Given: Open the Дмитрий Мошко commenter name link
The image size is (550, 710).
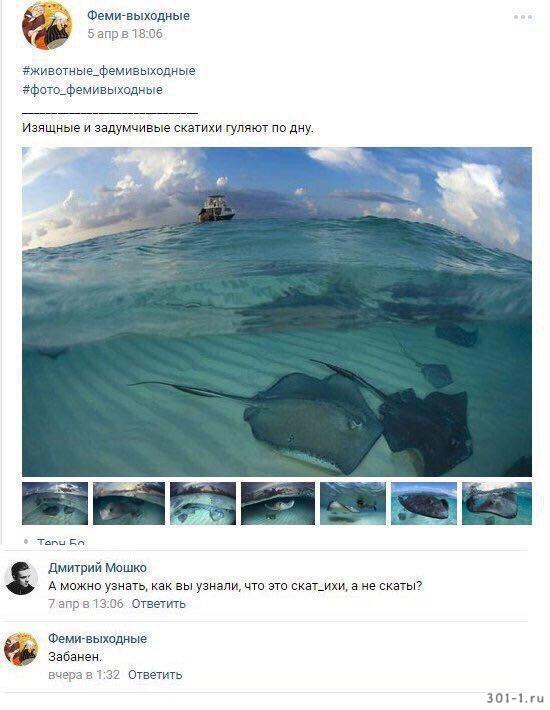Looking at the screenshot, I should [x=97, y=568].
